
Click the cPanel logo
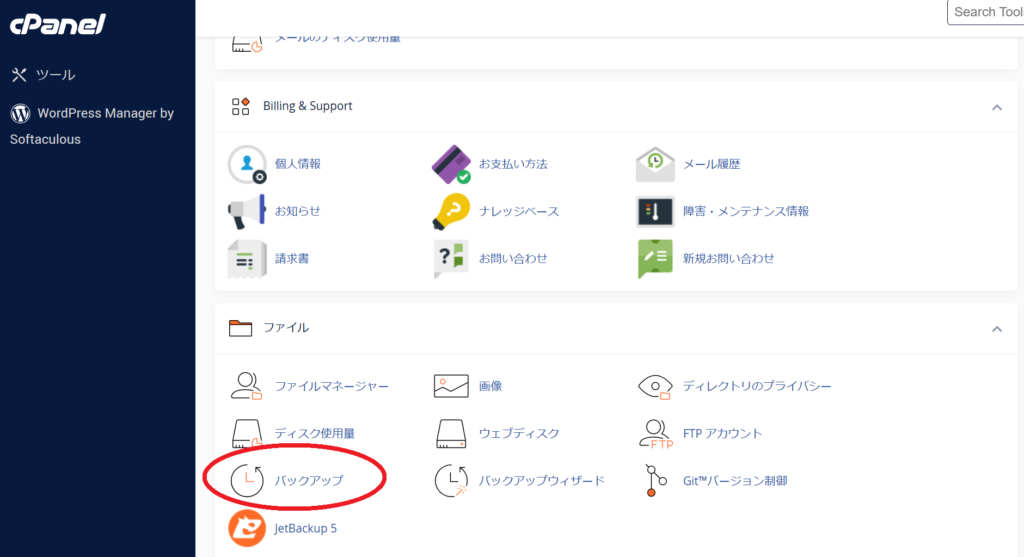pos(57,25)
